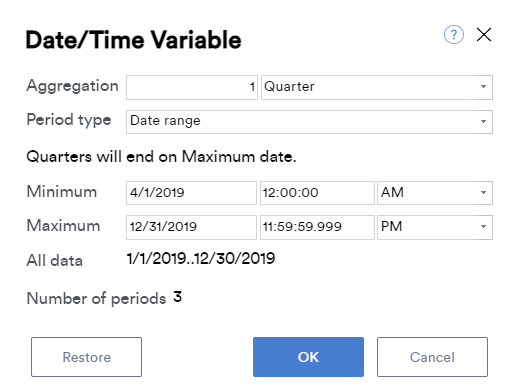The image size is (507, 392).
Task: Open the Period type Date range dropdown
Action: pyautogui.click(x=309, y=122)
